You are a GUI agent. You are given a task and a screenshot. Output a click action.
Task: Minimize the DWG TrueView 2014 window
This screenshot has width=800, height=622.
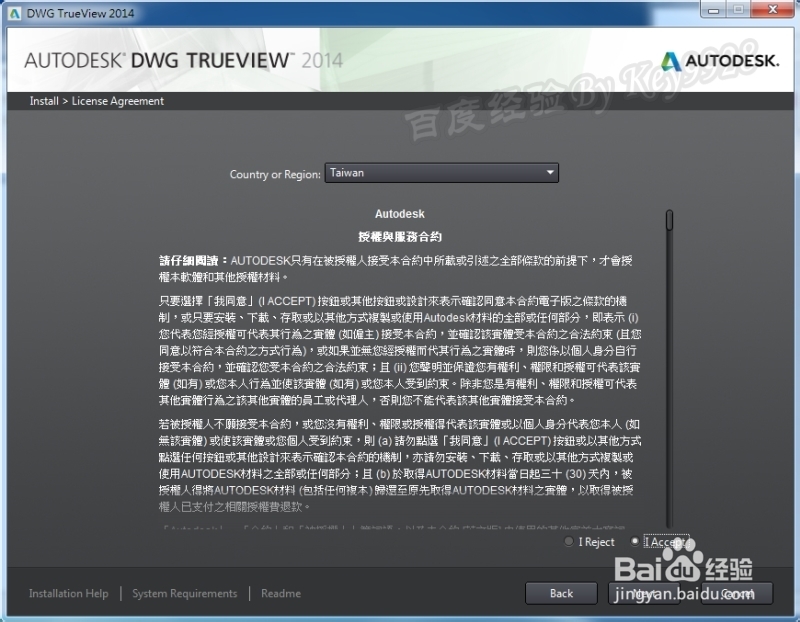pos(713,9)
